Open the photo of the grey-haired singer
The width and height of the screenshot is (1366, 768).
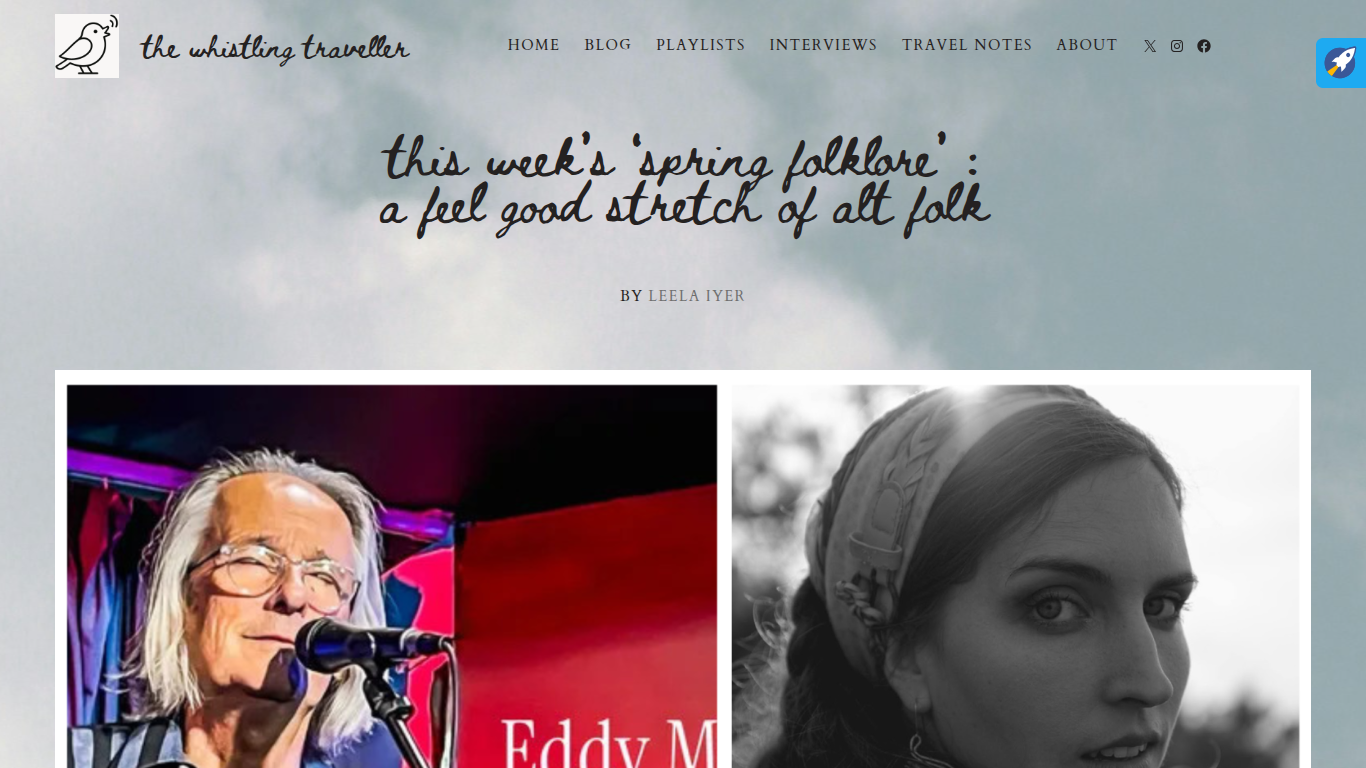pos(392,576)
